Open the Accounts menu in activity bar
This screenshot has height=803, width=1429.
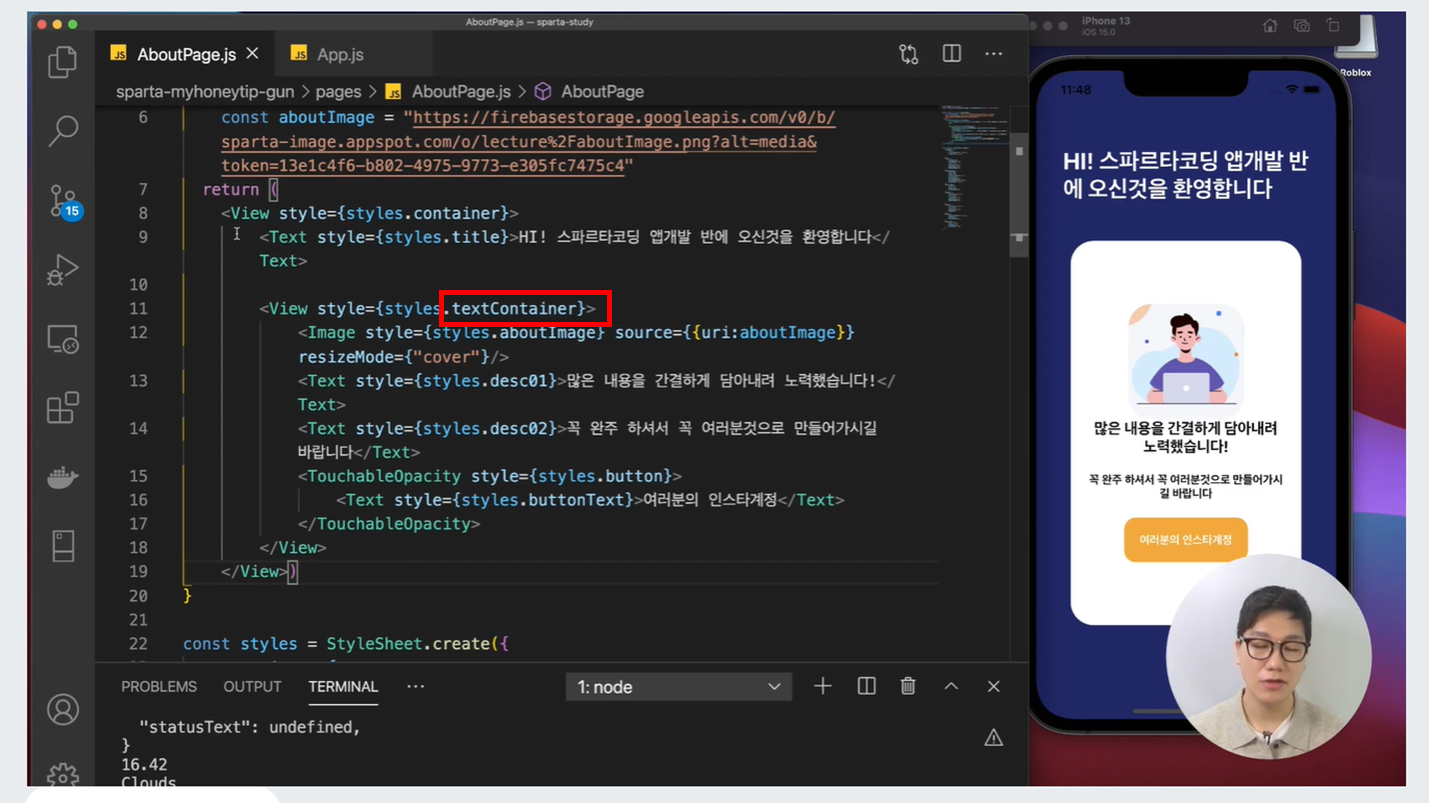click(x=63, y=710)
